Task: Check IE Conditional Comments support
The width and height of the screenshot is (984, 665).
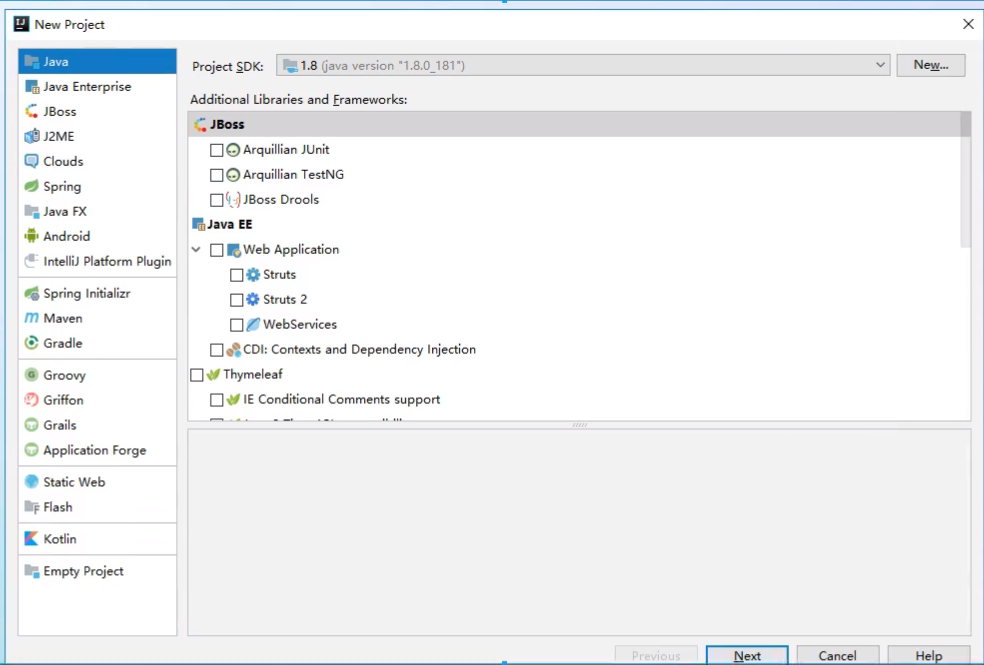Action: pyautogui.click(x=217, y=400)
